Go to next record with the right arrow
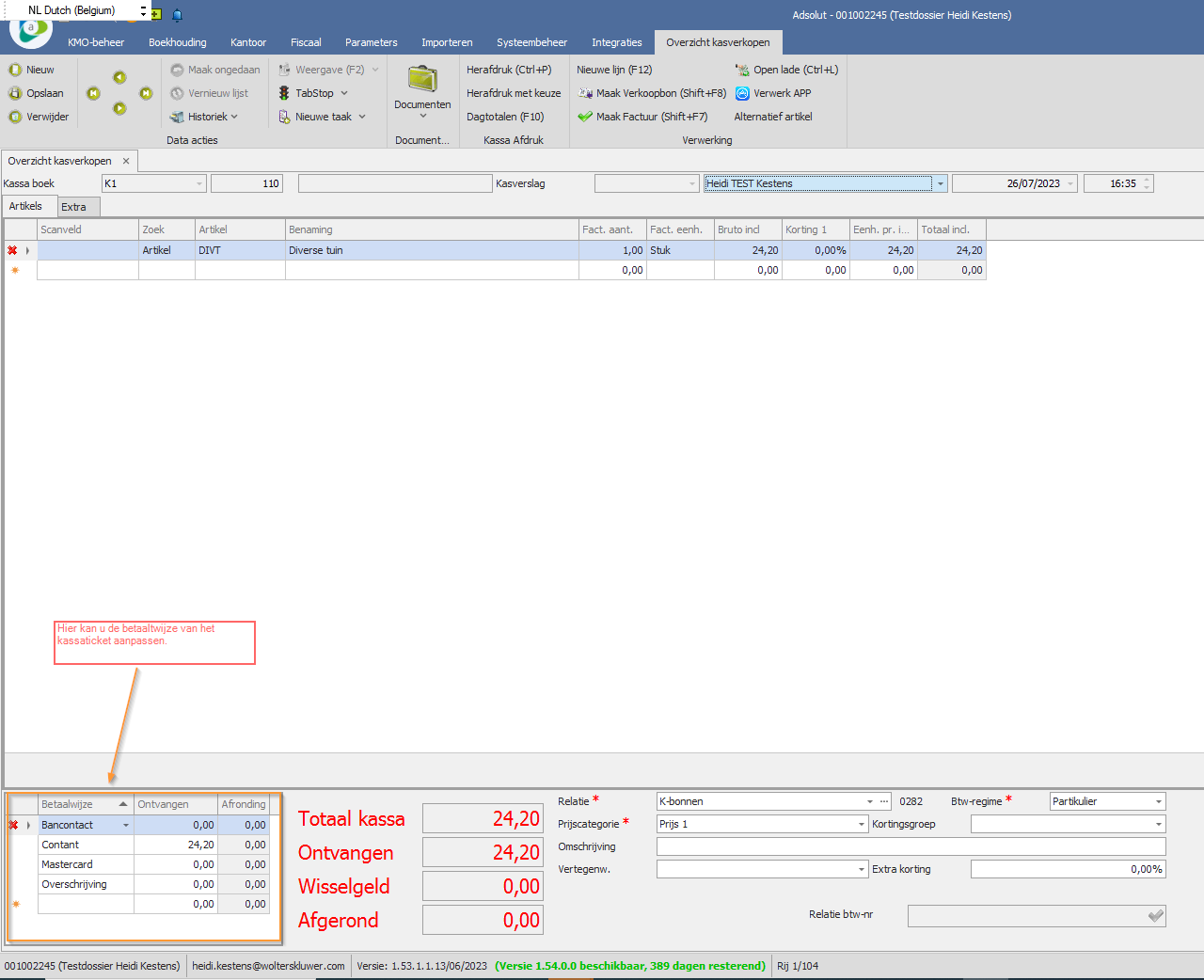 point(146,93)
